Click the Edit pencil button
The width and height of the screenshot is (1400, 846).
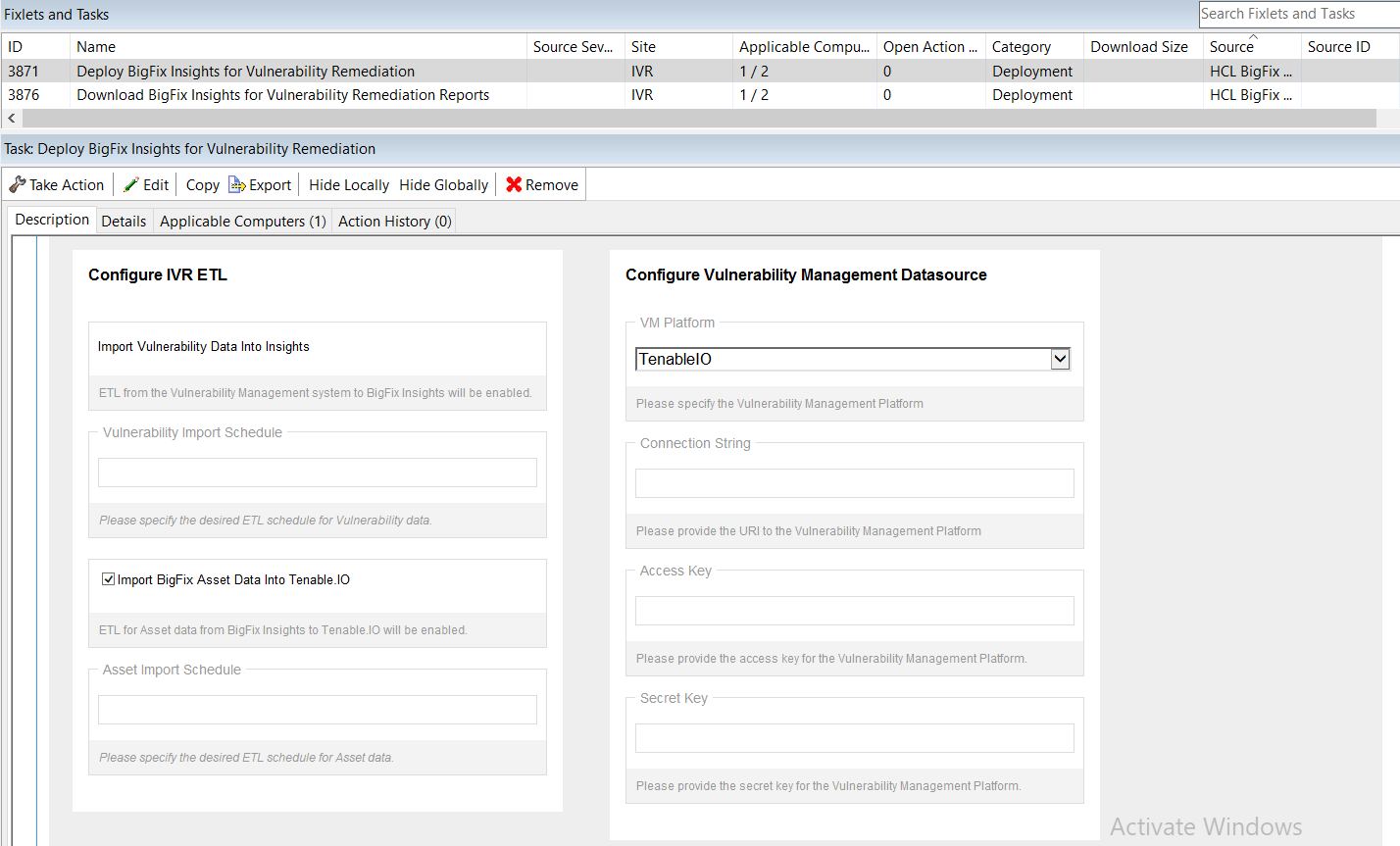pyautogui.click(x=146, y=185)
